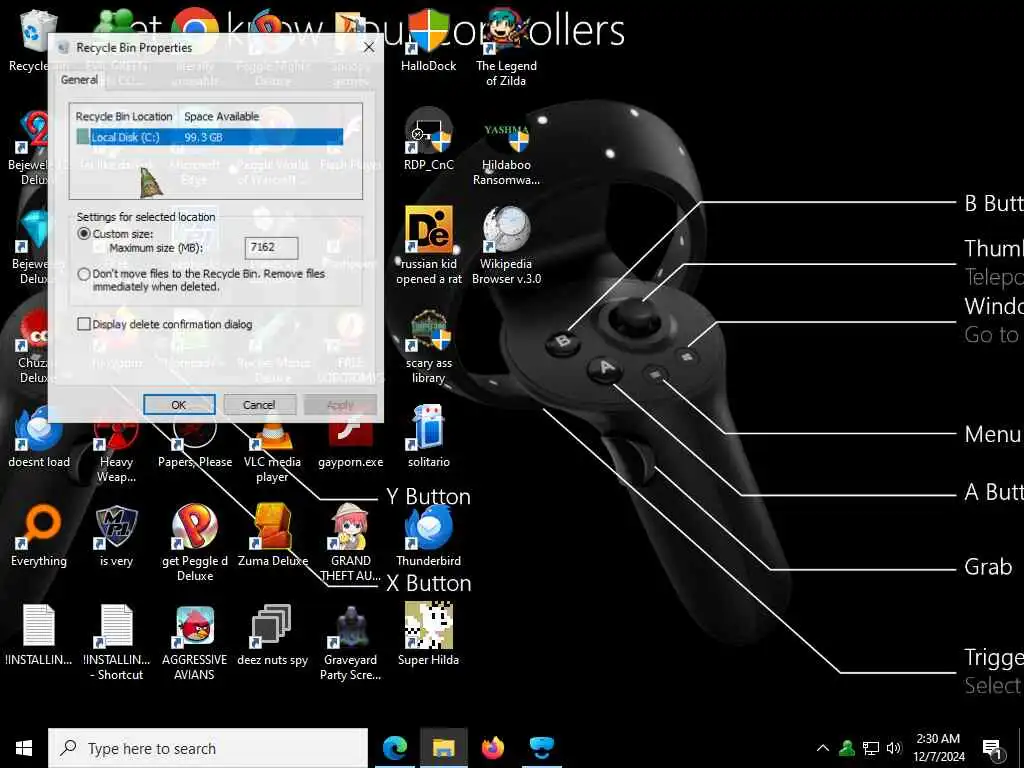1024x768 pixels.
Task: Open the solitario desktop icon
Action: (x=428, y=436)
